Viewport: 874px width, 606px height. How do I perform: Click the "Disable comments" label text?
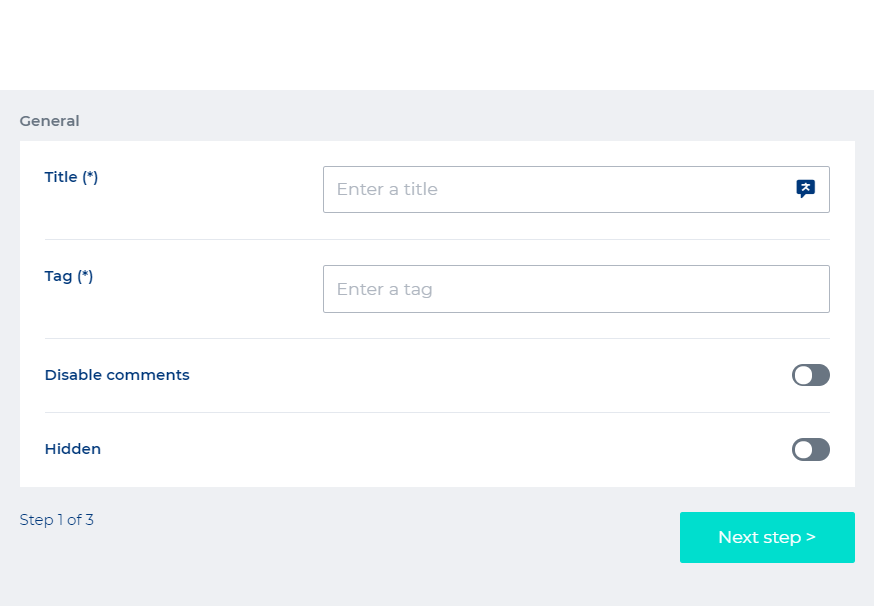(117, 375)
